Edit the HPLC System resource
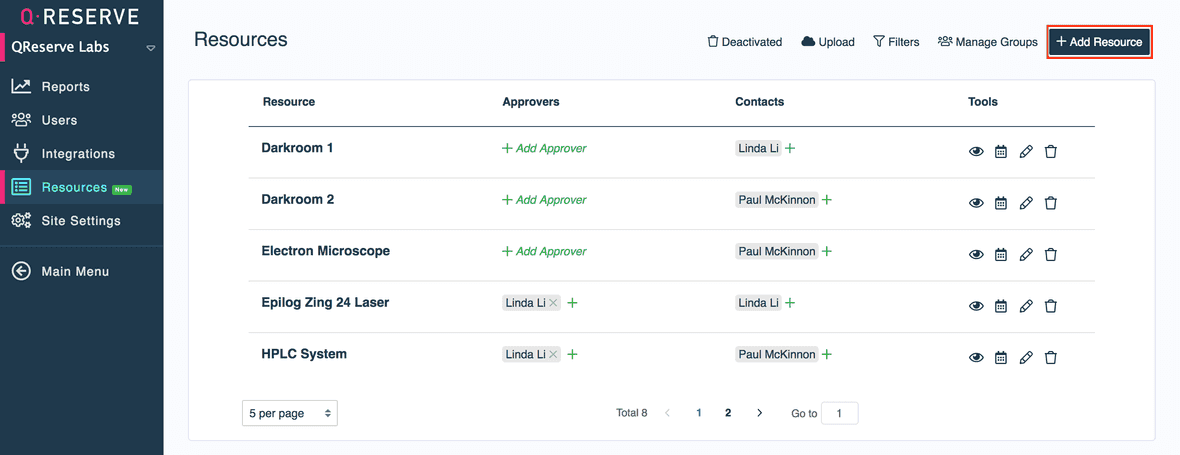This screenshot has height=455, width=1180. [x=1026, y=357]
